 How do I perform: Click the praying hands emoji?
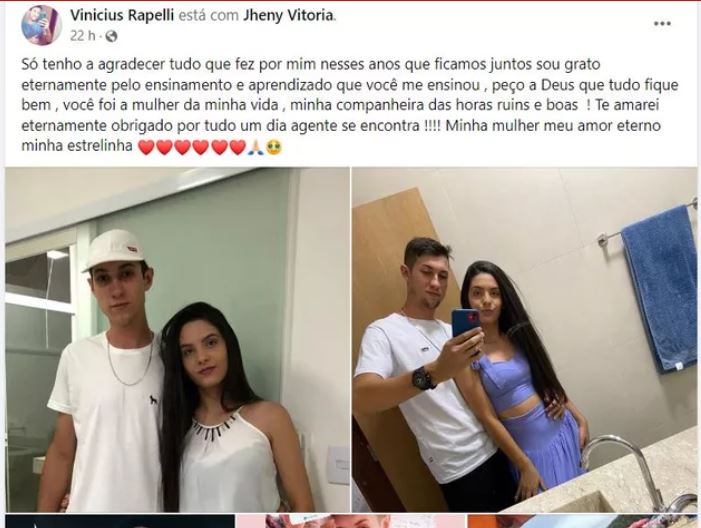(256, 147)
